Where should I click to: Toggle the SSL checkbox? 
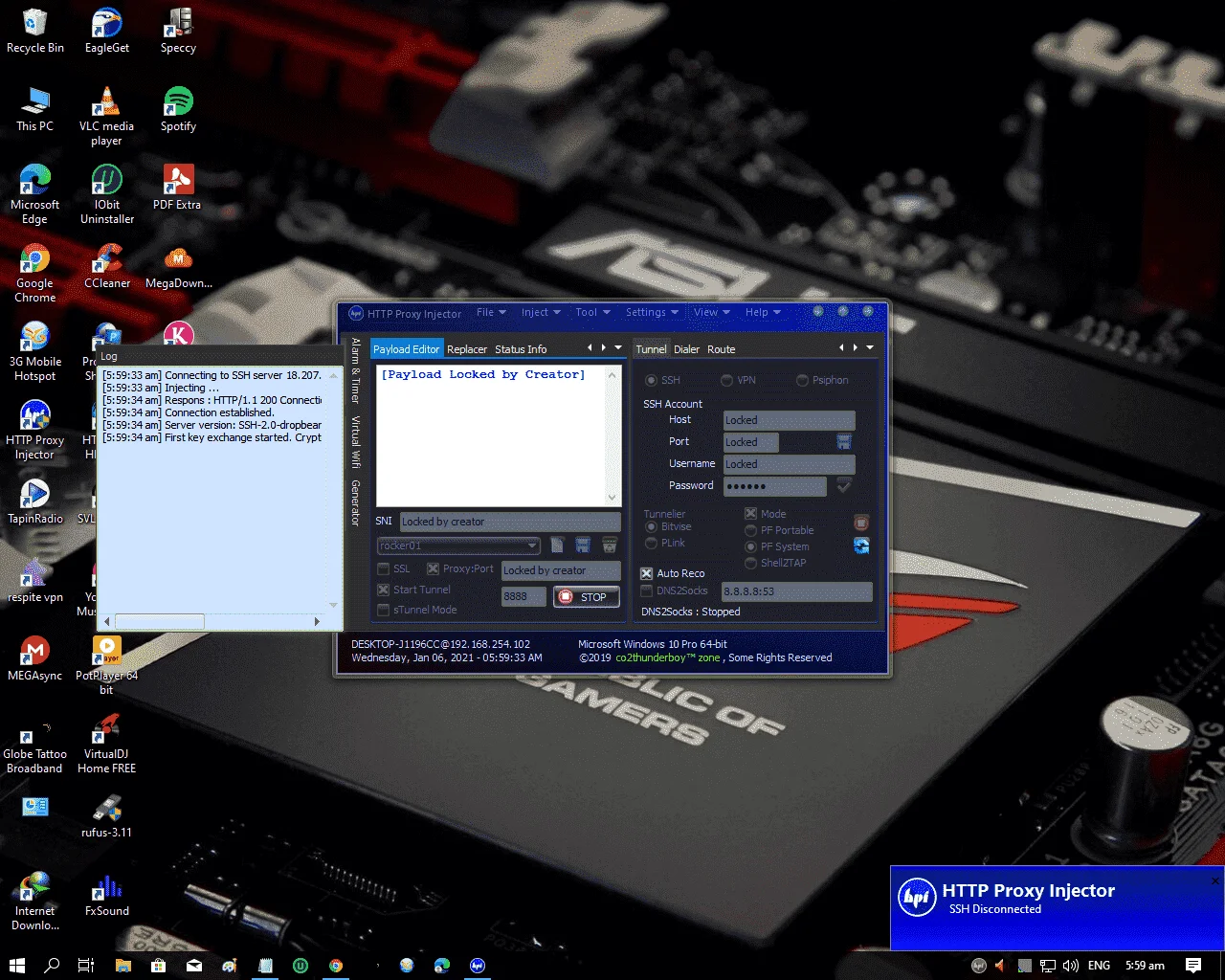[x=384, y=568]
